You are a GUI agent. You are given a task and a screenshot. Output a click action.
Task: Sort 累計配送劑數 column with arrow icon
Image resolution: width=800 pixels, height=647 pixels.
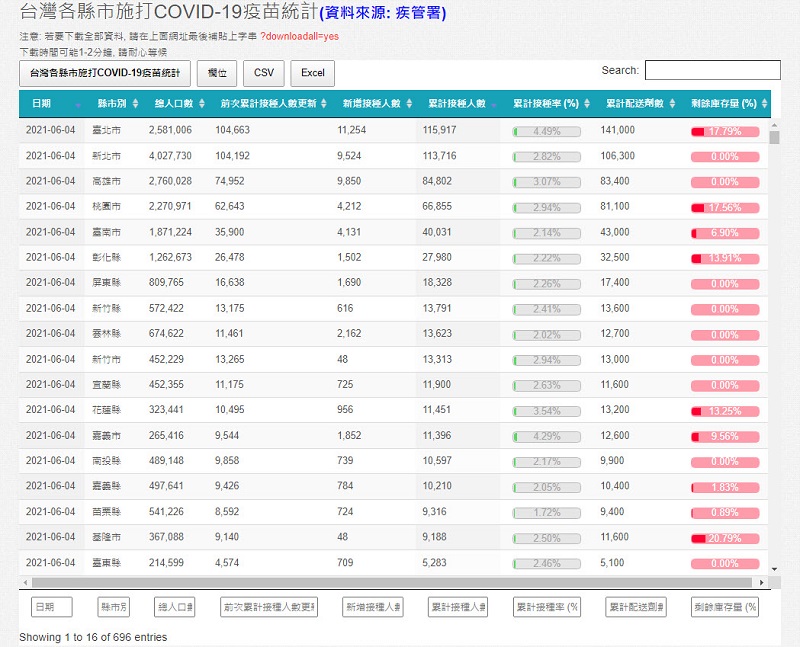[673, 104]
